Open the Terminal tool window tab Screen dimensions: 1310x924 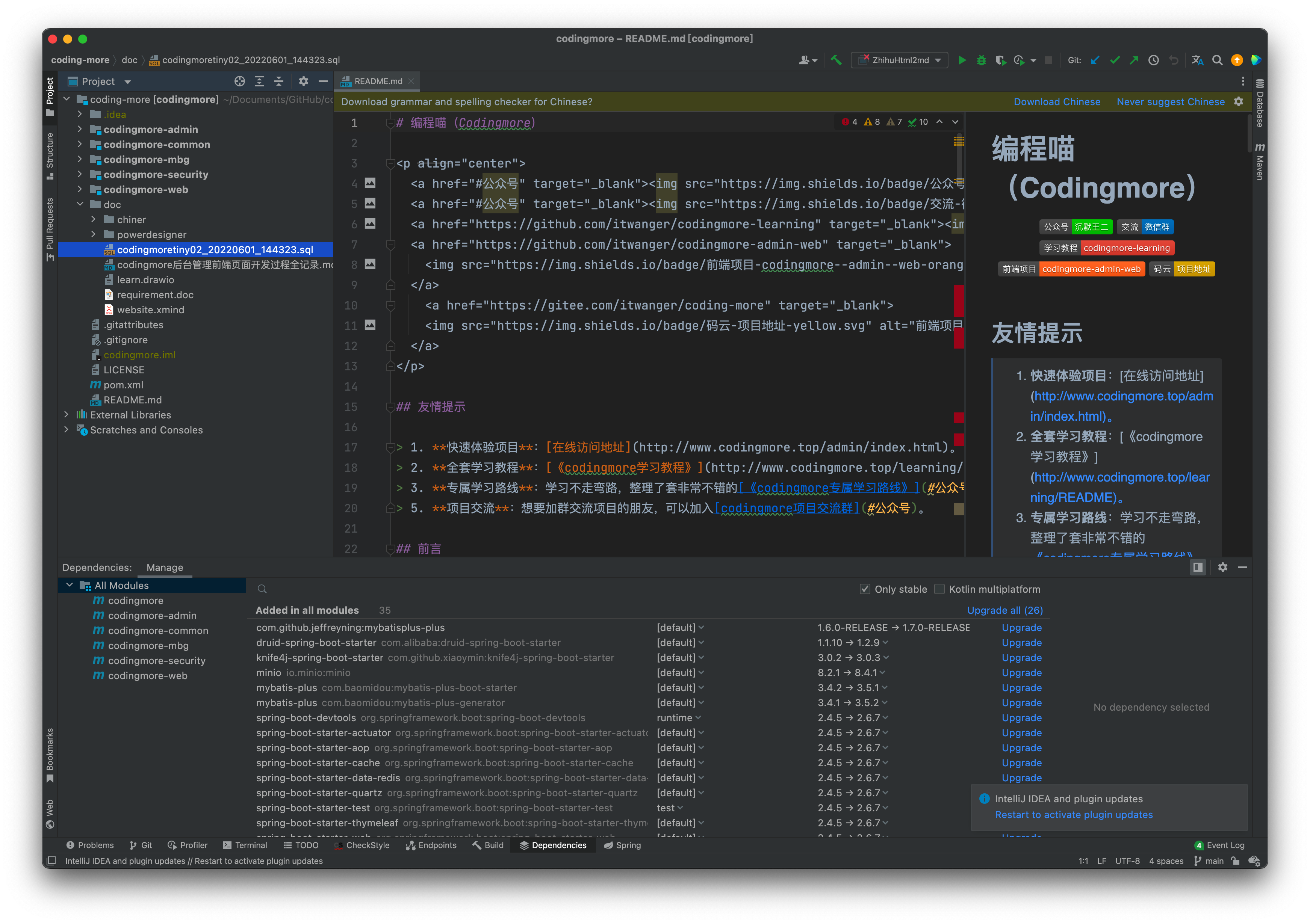pos(245,845)
